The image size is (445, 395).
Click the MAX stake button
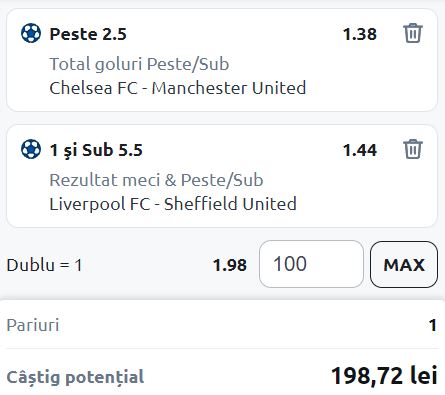404,264
